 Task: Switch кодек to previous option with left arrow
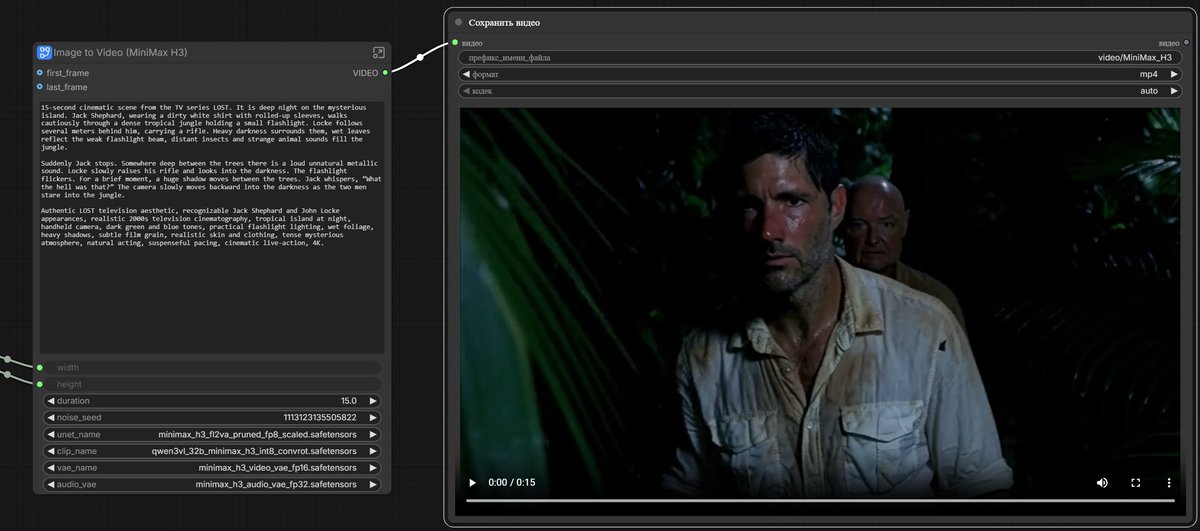click(x=466, y=91)
